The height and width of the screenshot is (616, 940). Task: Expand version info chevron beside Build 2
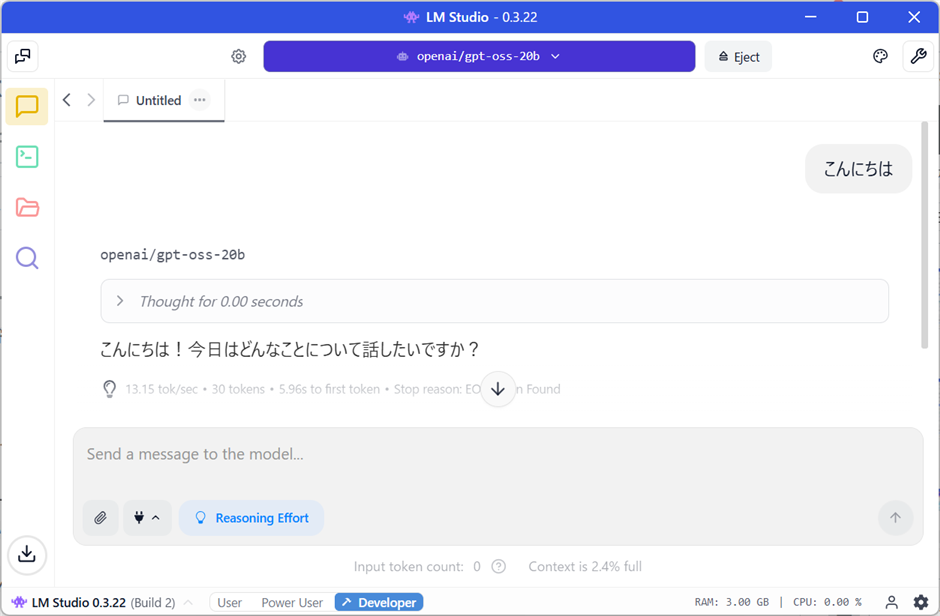[x=188, y=602]
